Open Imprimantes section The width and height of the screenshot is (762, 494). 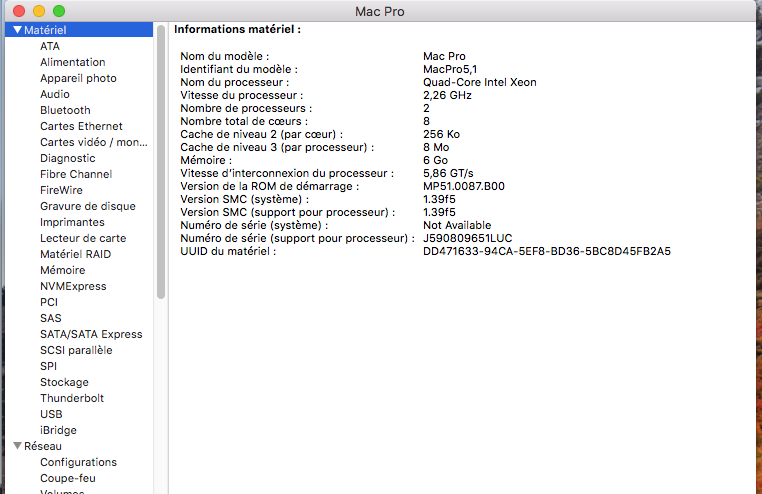(x=72, y=222)
